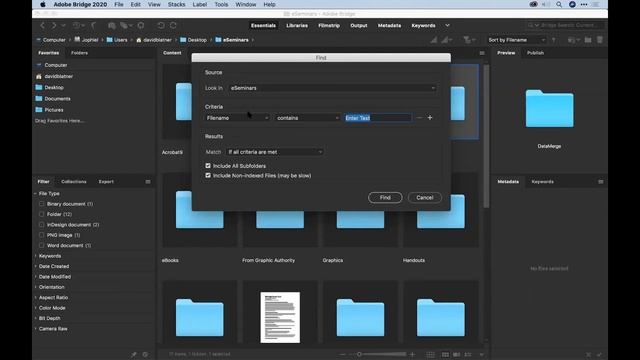This screenshot has height=360, width=640.
Task: Open filter items by rating funnel
Action: click(468, 40)
